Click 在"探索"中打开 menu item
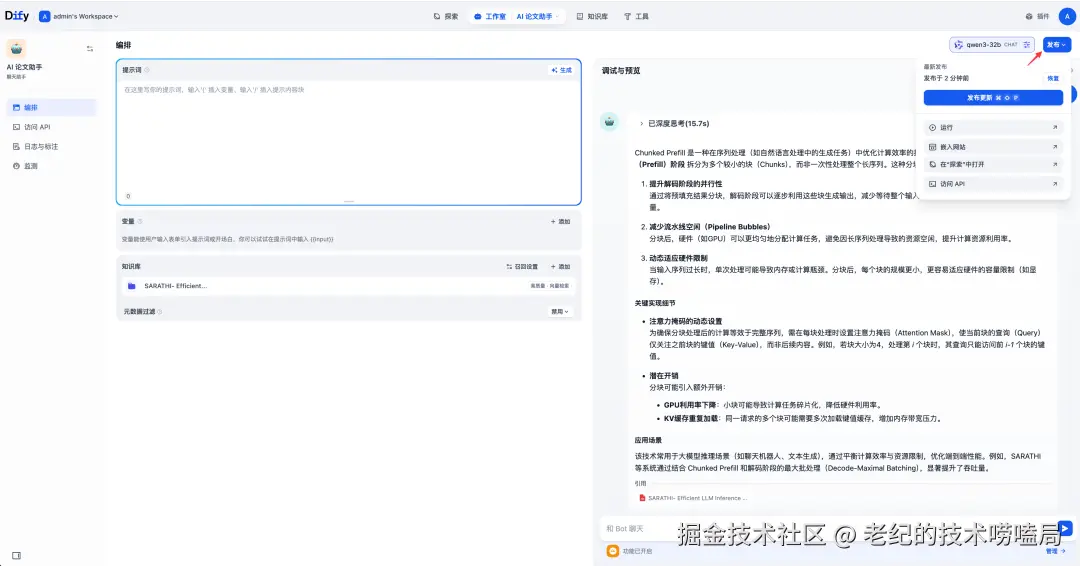This screenshot has height=566, width=1080. click(993, 165)
